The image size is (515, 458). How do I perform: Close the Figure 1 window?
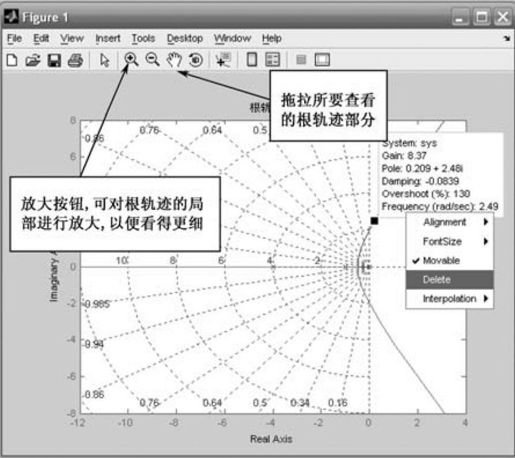tap(503, 17)
